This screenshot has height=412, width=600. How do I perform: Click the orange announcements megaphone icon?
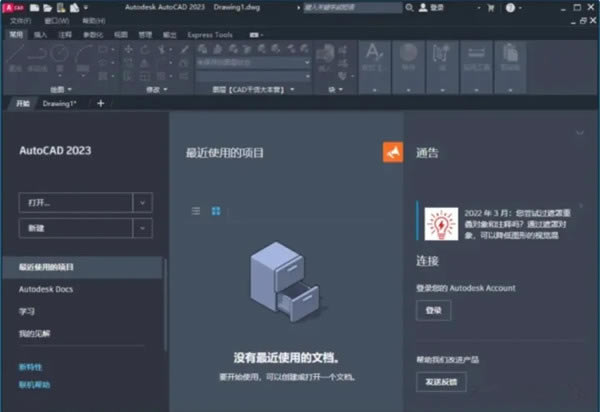coord(393,152)
